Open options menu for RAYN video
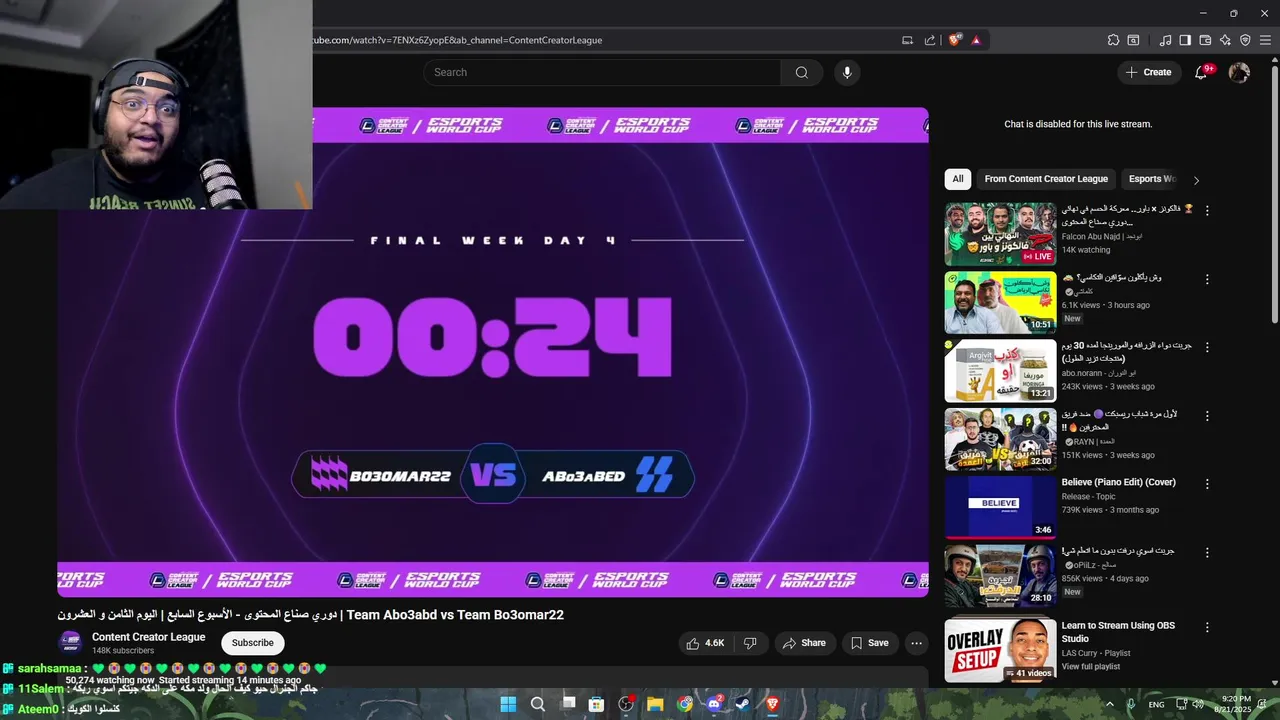The image size is (1280, 720). (1207, 415)
